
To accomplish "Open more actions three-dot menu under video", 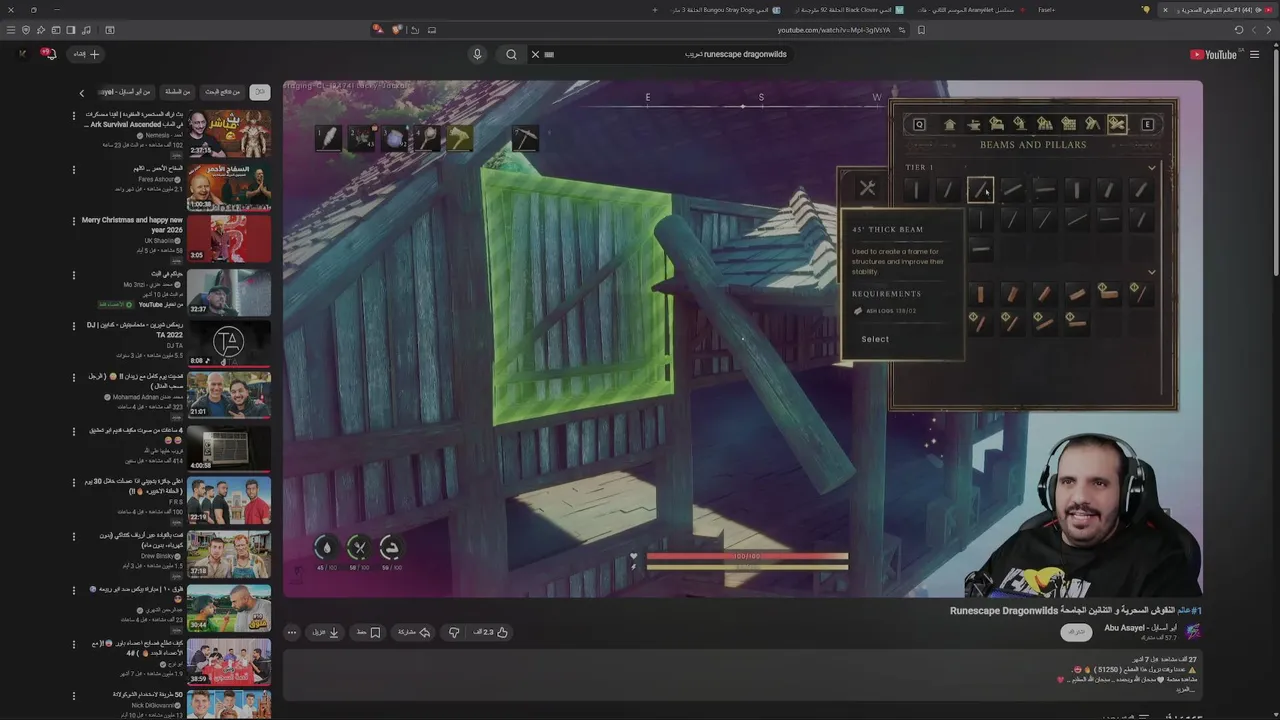I will point(292,632).
